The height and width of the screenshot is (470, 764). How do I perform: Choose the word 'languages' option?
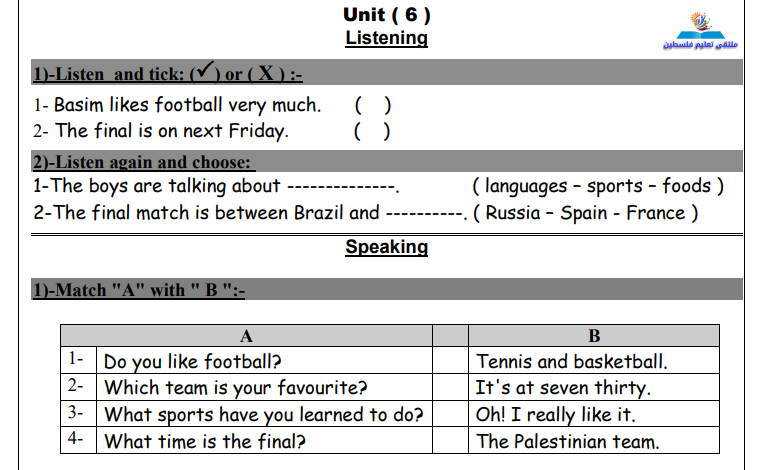(x=526, y=187)
